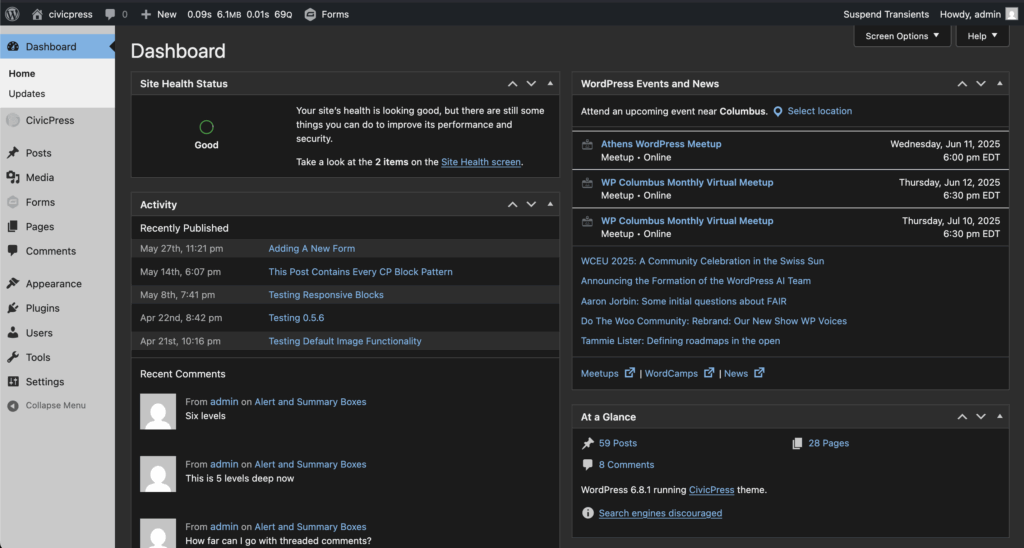Click the WordPress logo in admin bar
Viewport: 1024px width, 548px height.
click(12, 14)
